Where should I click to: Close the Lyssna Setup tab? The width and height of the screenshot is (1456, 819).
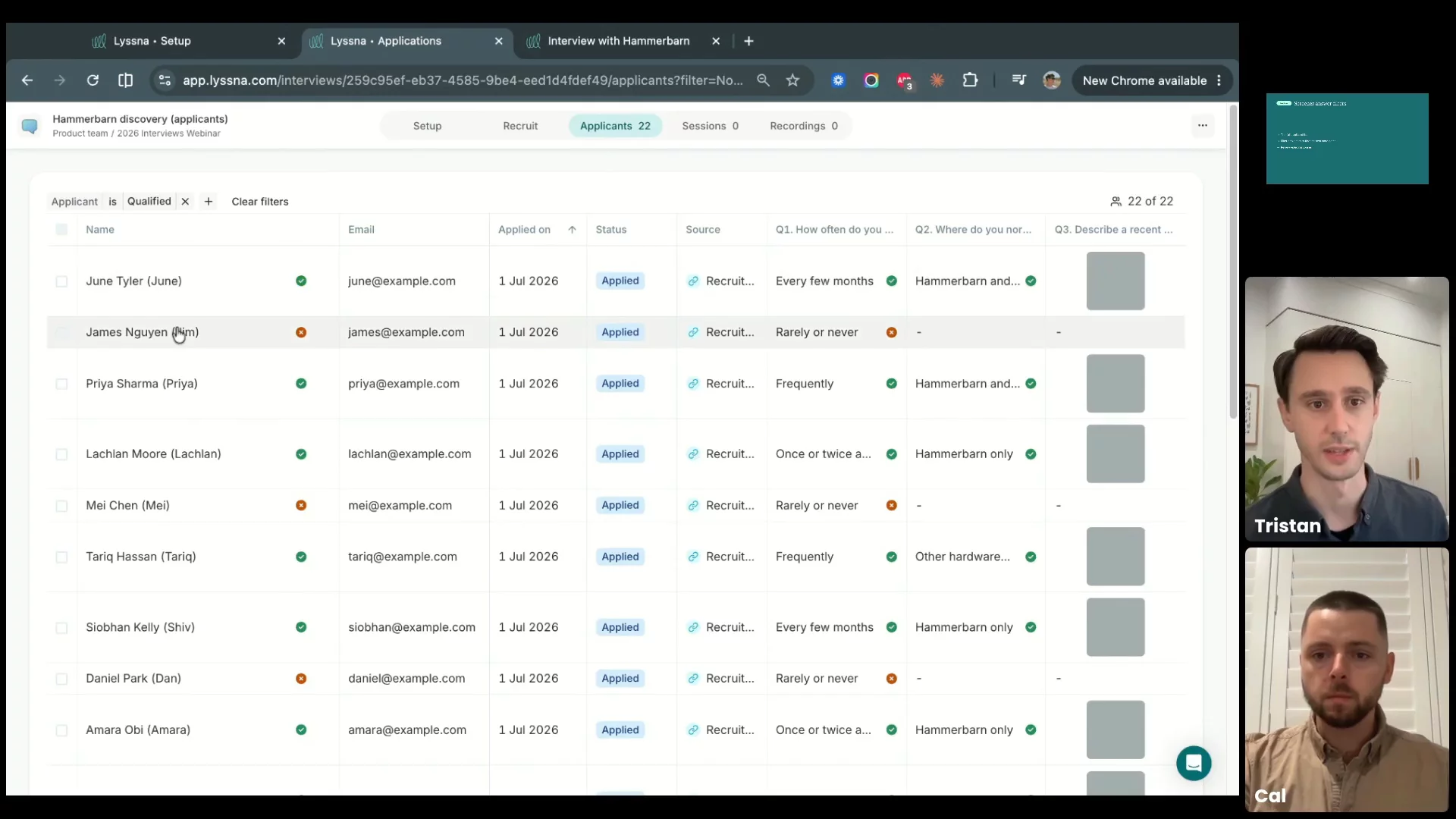click(281, 41)
